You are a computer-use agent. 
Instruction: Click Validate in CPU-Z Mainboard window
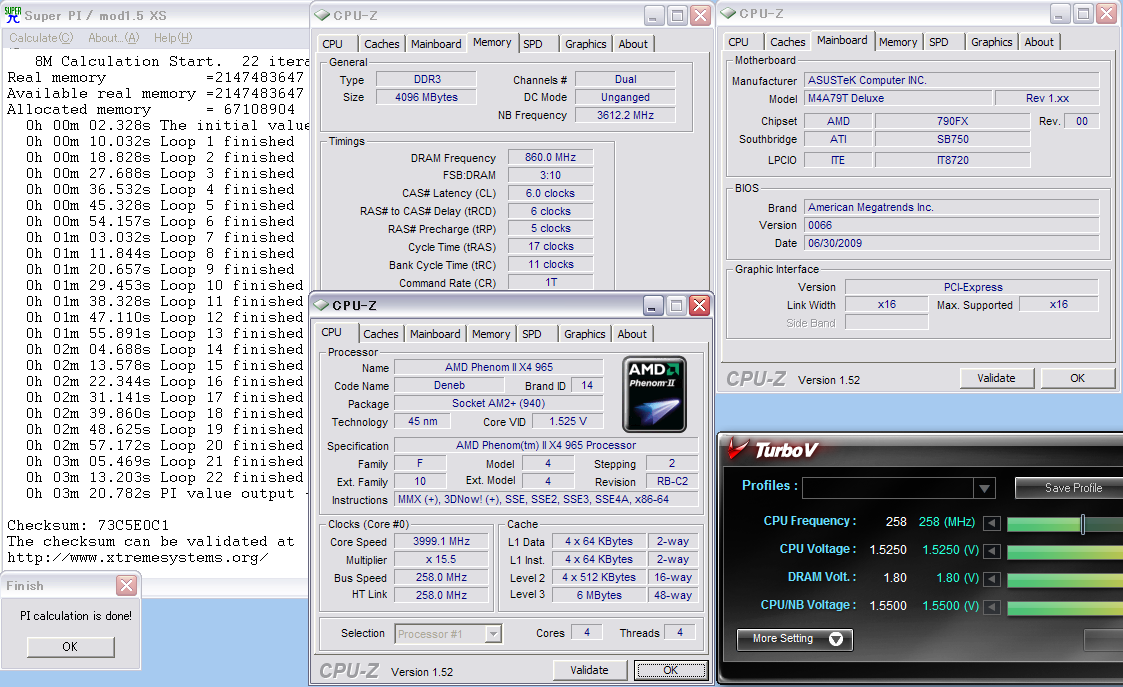tap(996, 378)
